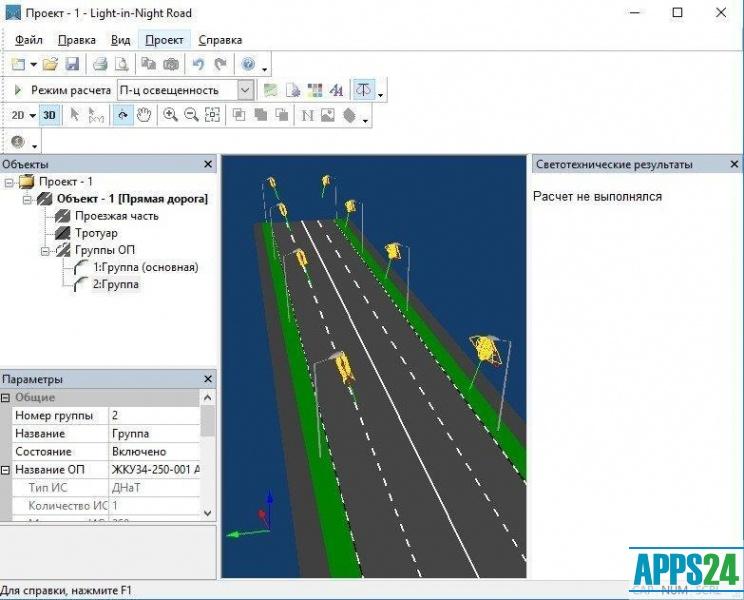Viewport: 744px width, 600px height.
Task: Open the Проект menu
Action: click(x=164, y=40)
